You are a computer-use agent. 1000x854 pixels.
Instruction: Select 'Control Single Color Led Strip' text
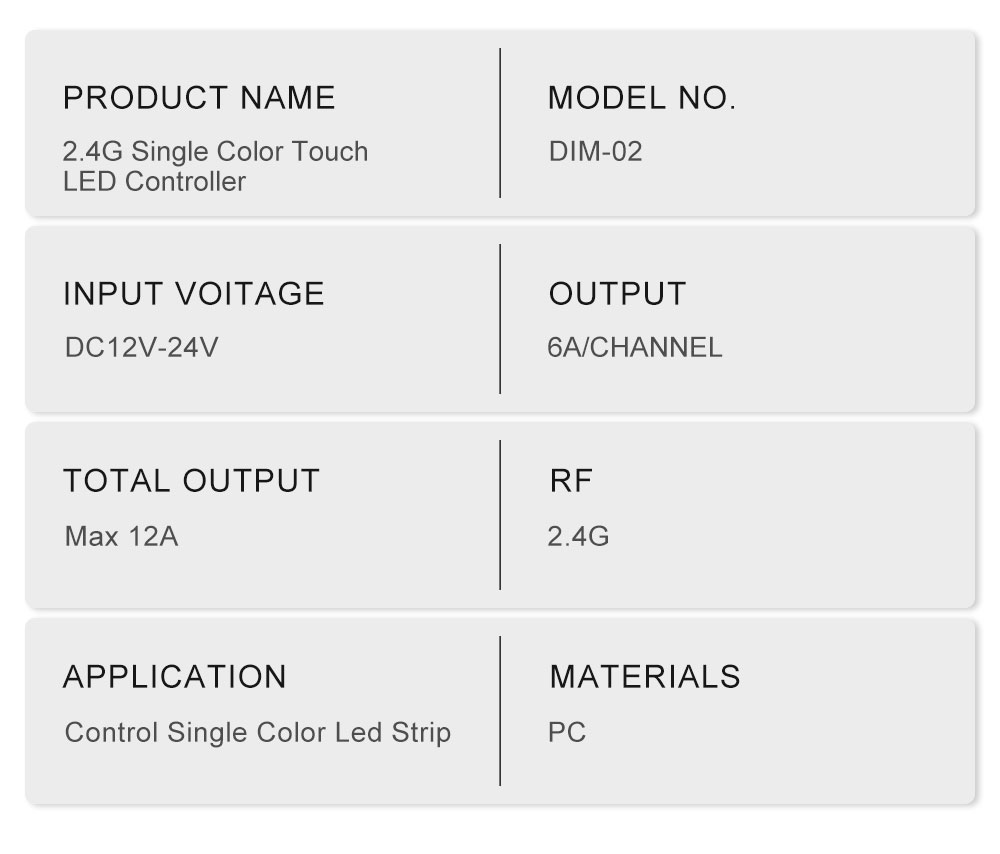pyautogui.click(x=257, y=733)
